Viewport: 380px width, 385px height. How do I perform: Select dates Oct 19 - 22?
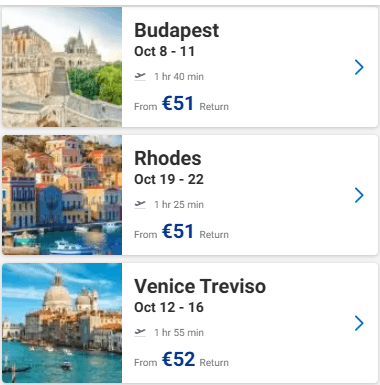[169, 179]
